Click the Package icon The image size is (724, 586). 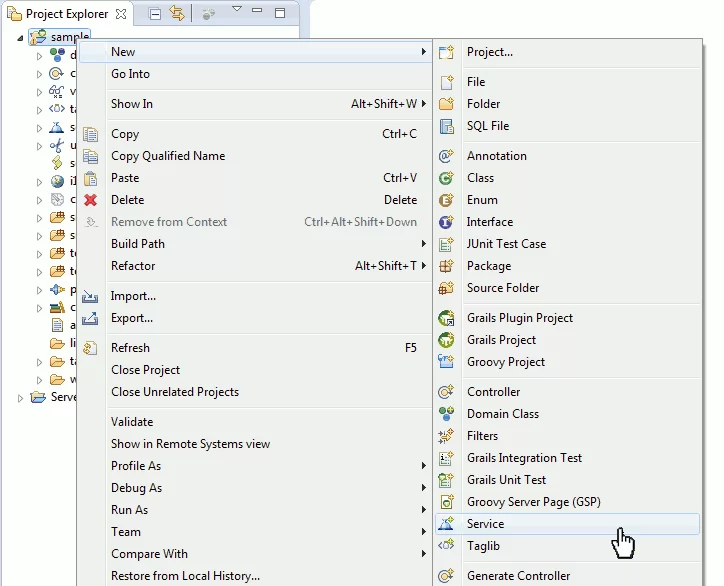pos(446,266)
